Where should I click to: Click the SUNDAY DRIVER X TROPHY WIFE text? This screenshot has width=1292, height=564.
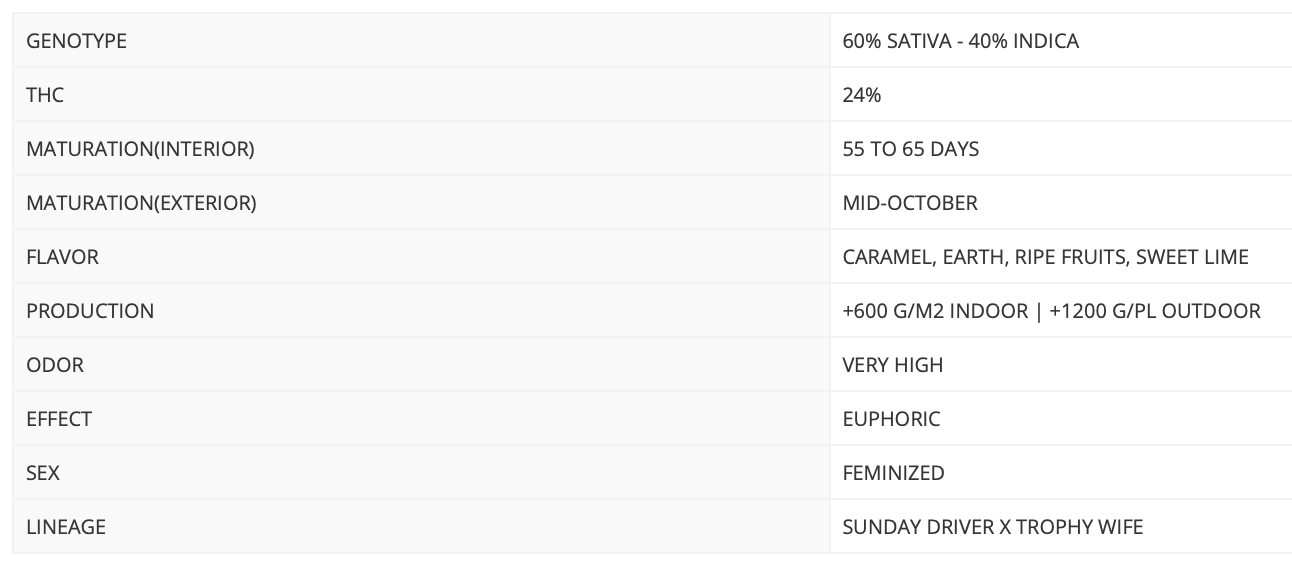(x=993, y=527)
